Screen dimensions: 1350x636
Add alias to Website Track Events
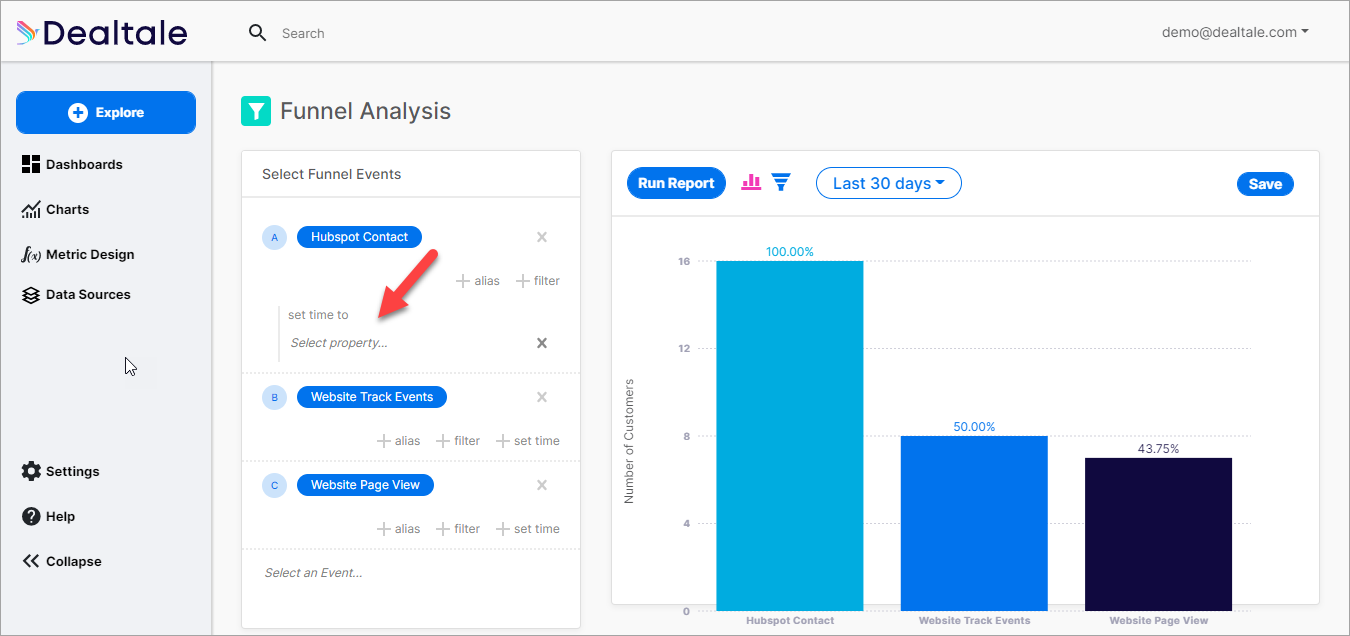tap(398, 441)
